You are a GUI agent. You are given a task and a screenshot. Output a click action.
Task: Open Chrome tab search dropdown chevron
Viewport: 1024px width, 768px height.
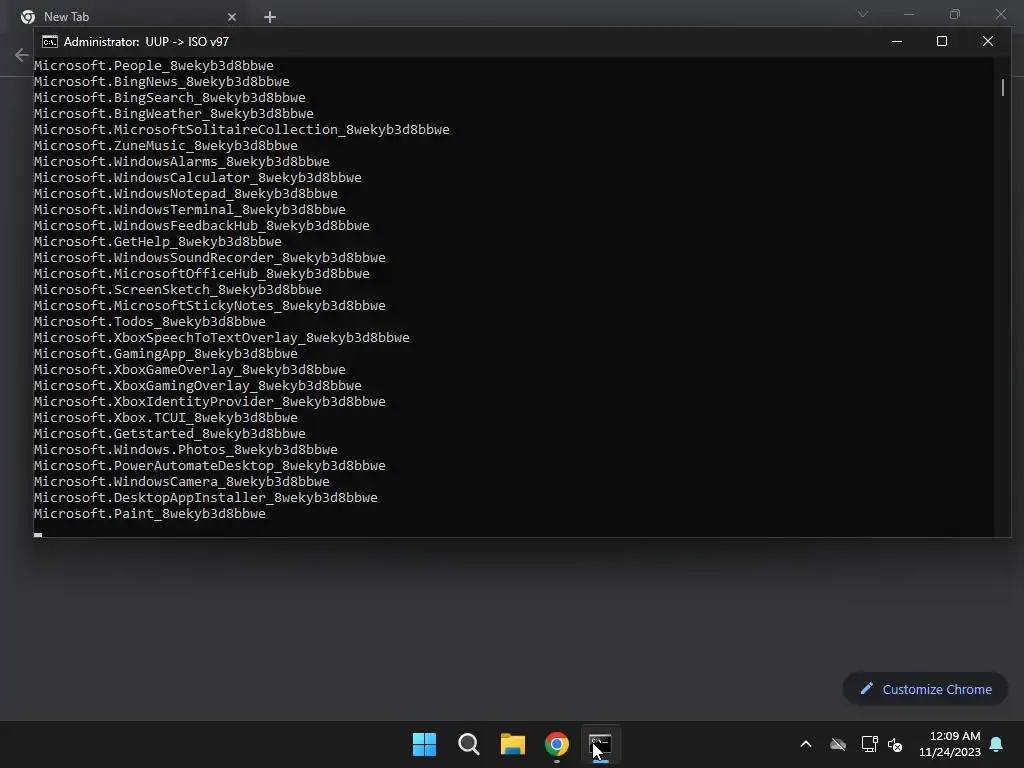point(863,14)
